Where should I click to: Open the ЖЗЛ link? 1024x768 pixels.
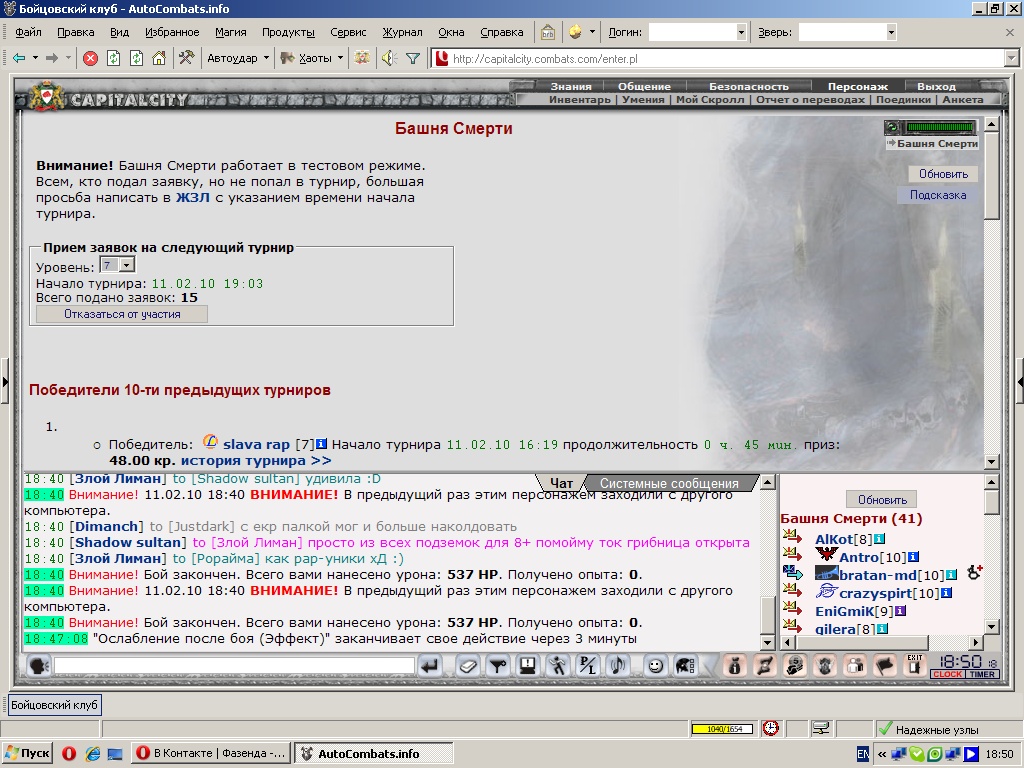pyautogui.click(x=193, y=198)
